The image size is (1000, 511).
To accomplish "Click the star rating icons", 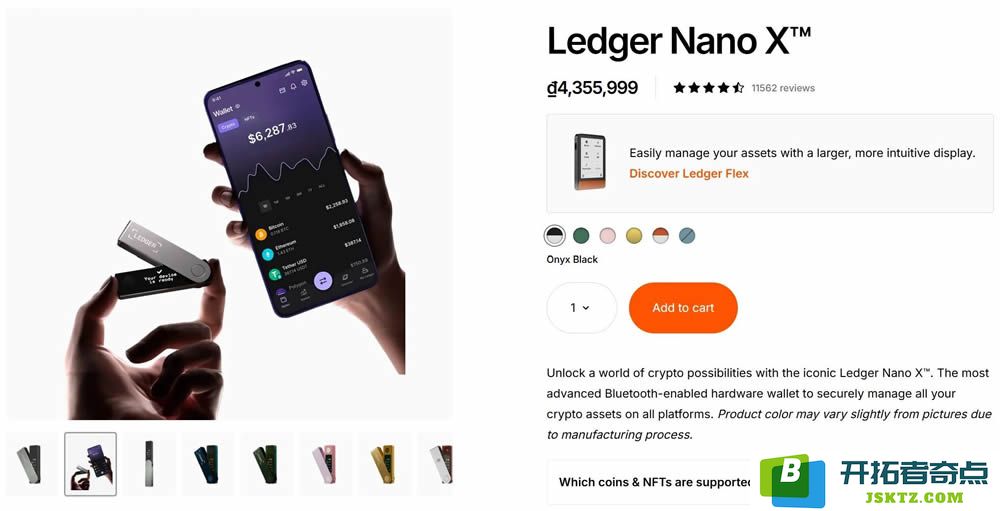I will pyautogui.click(x=709, y=88).
